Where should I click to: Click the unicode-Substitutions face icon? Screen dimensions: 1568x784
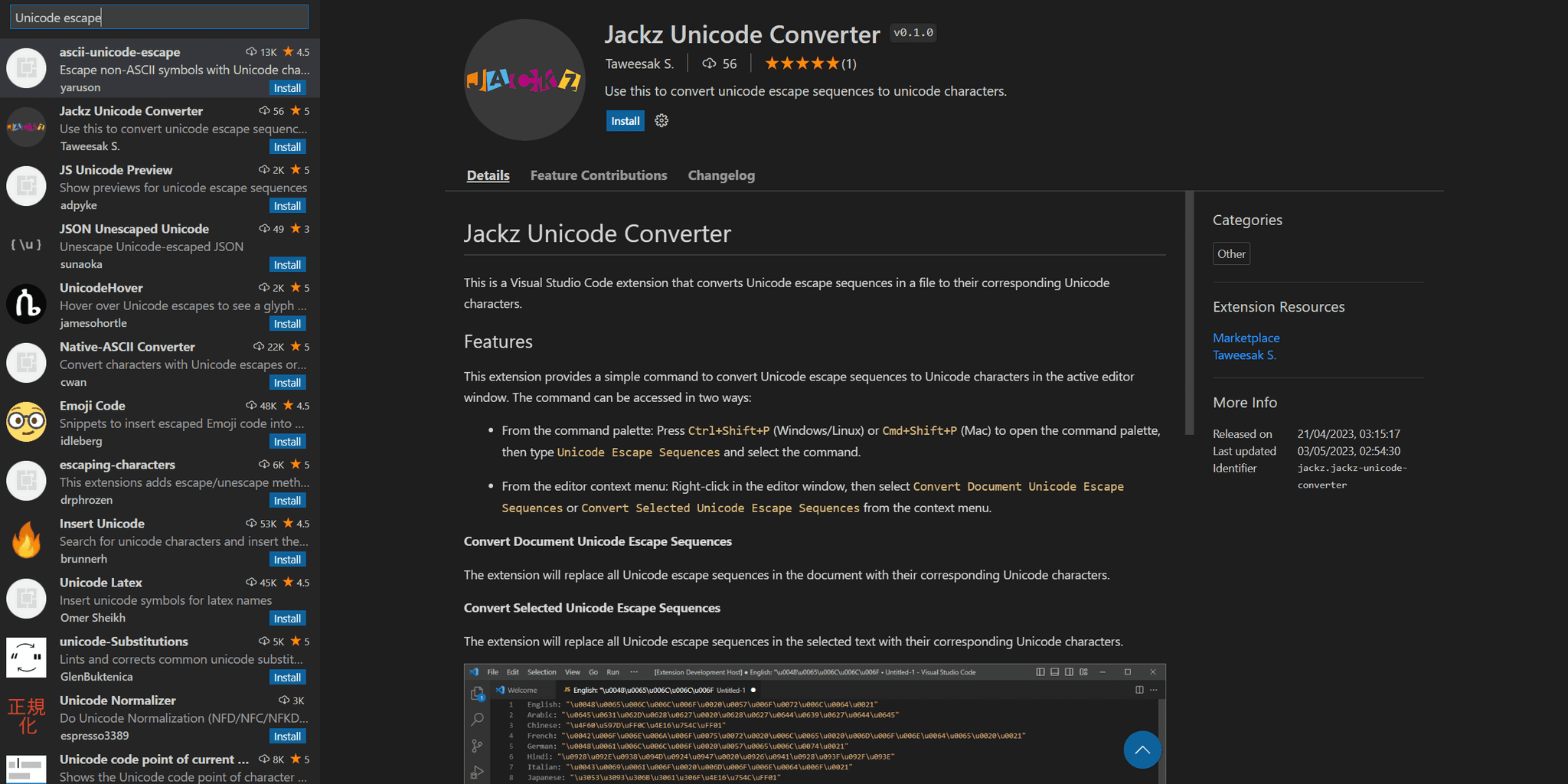click(x=27, y=658)
